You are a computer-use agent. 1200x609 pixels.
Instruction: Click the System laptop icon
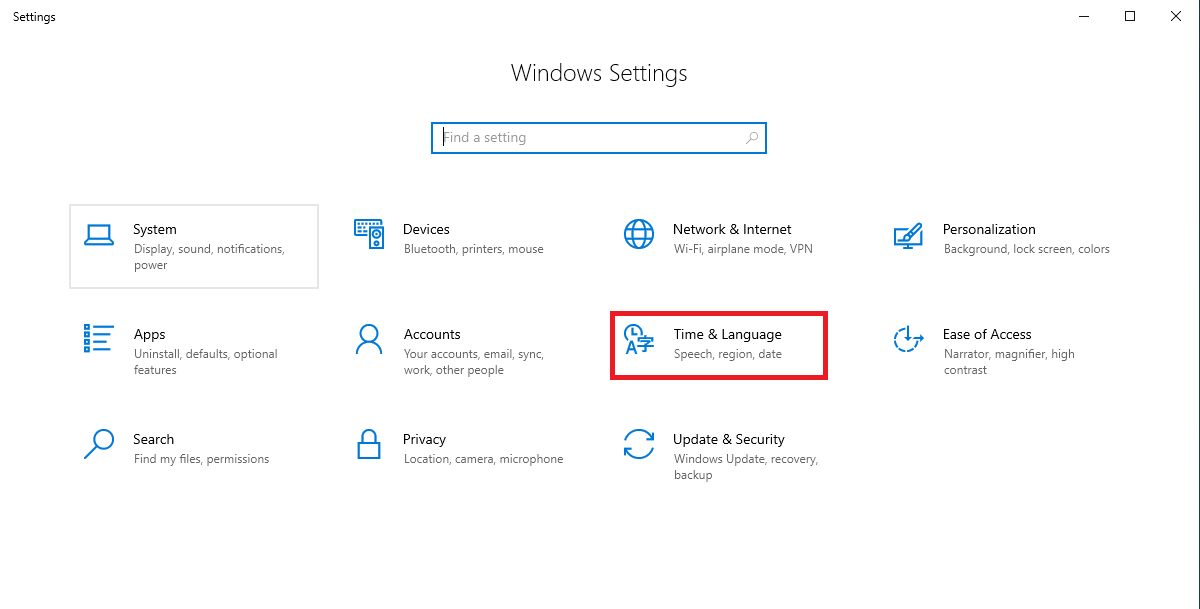tap(99, 235)
